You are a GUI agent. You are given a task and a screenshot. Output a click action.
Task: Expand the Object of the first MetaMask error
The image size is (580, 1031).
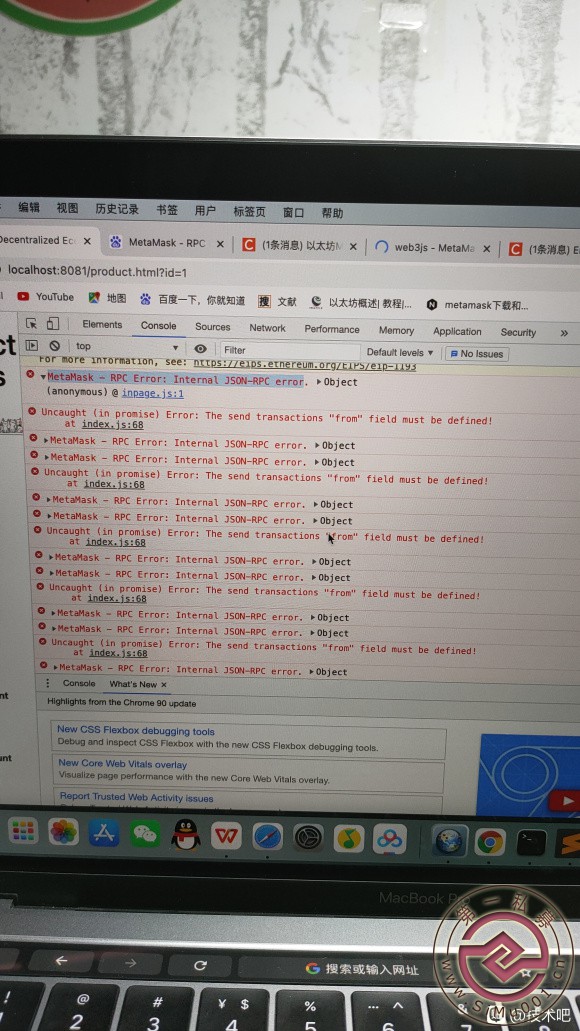pos(337,382)
